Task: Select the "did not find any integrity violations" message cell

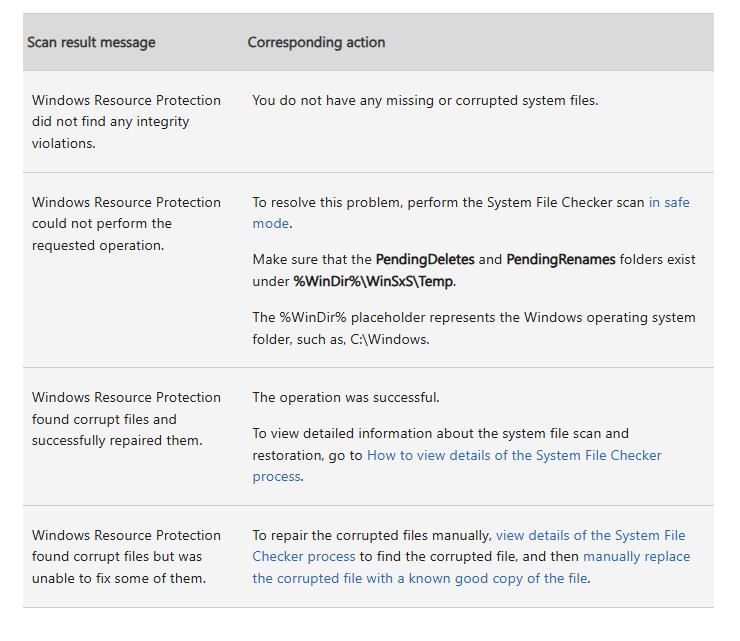Action: pos(126,121)
